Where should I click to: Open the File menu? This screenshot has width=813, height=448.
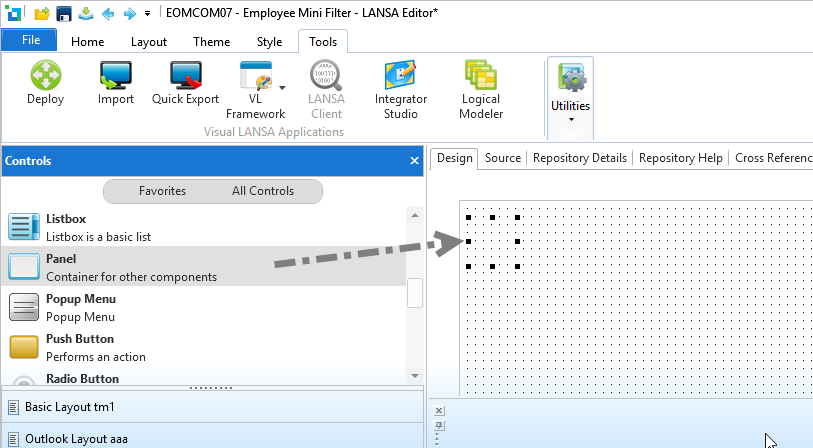[30, 40]
